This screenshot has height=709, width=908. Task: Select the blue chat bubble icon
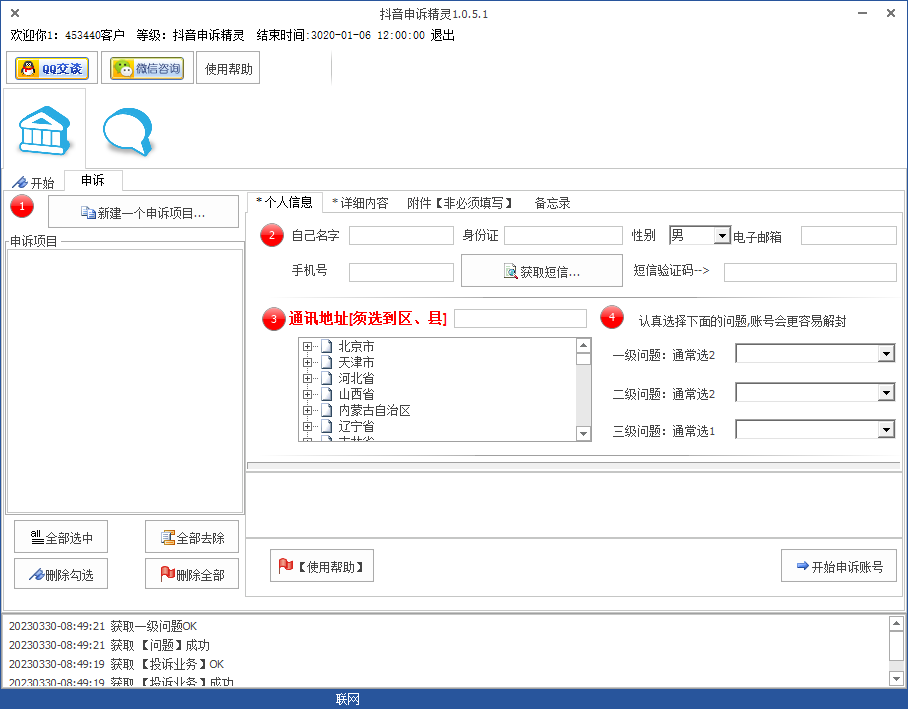[x=128, y=131]
